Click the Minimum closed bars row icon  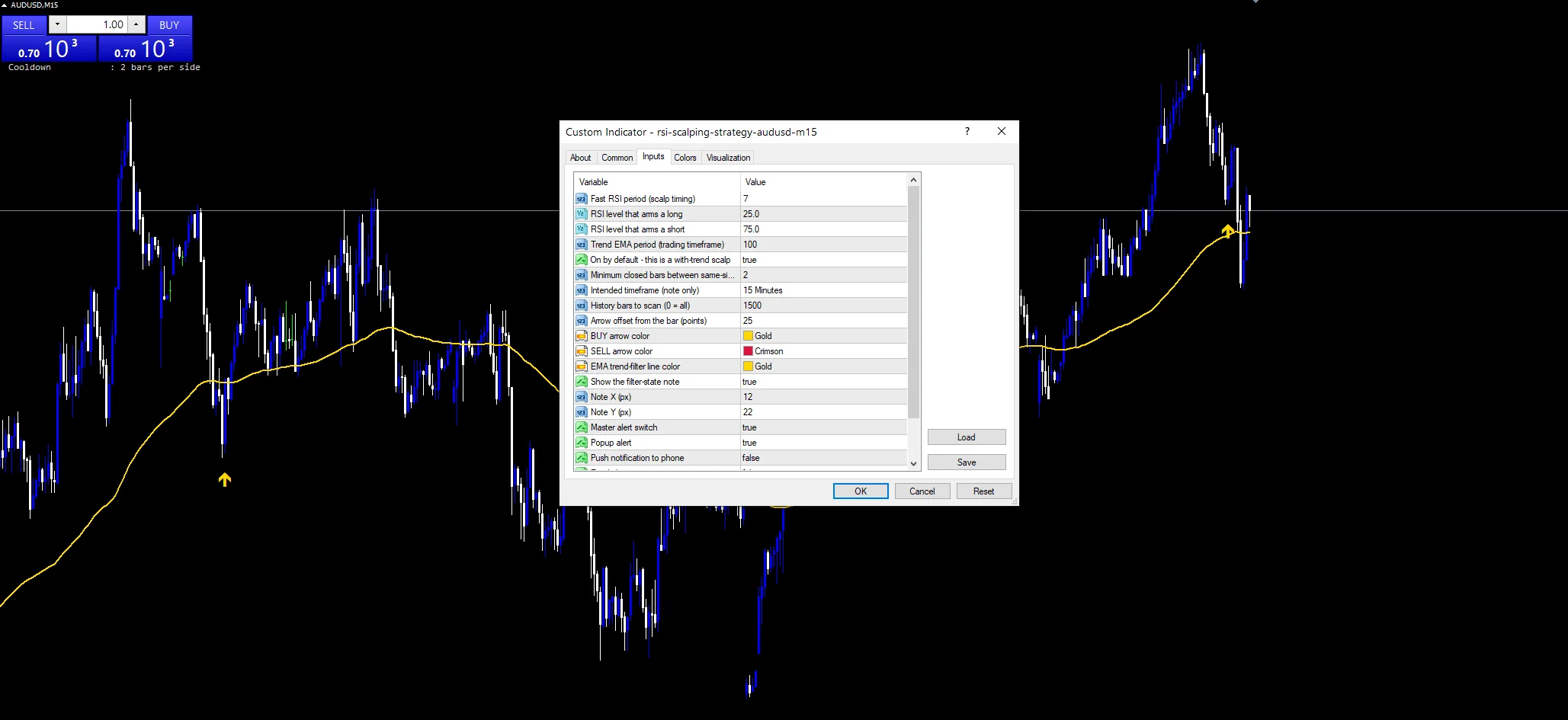tap(581, 275)
